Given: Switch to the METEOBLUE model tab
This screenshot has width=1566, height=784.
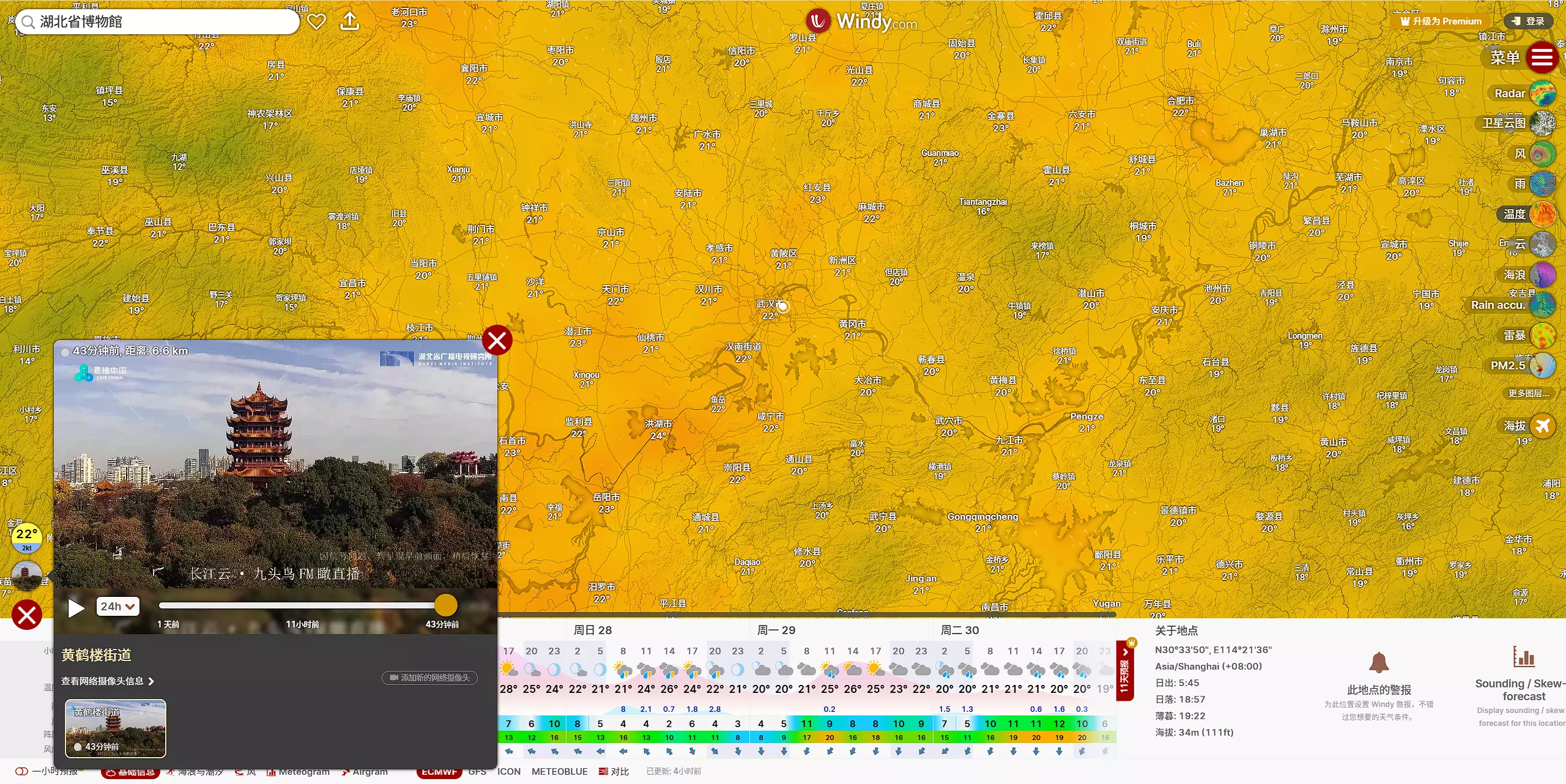Looking at the screenshot, I should [x=559, y=772].
